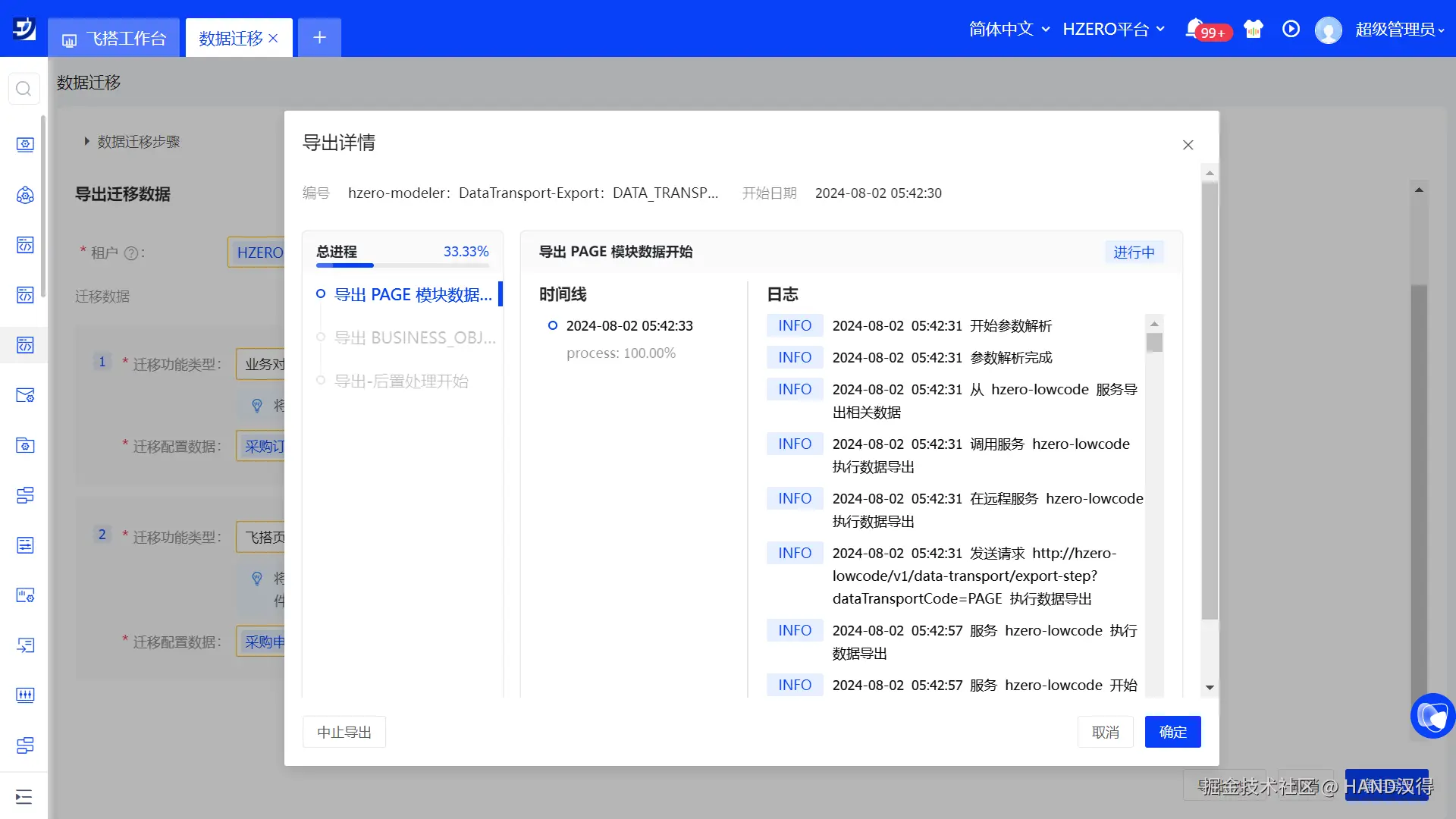1456x819 pixels.
Task: Click the 总进程 progress bar
Action: click(403, 265)
